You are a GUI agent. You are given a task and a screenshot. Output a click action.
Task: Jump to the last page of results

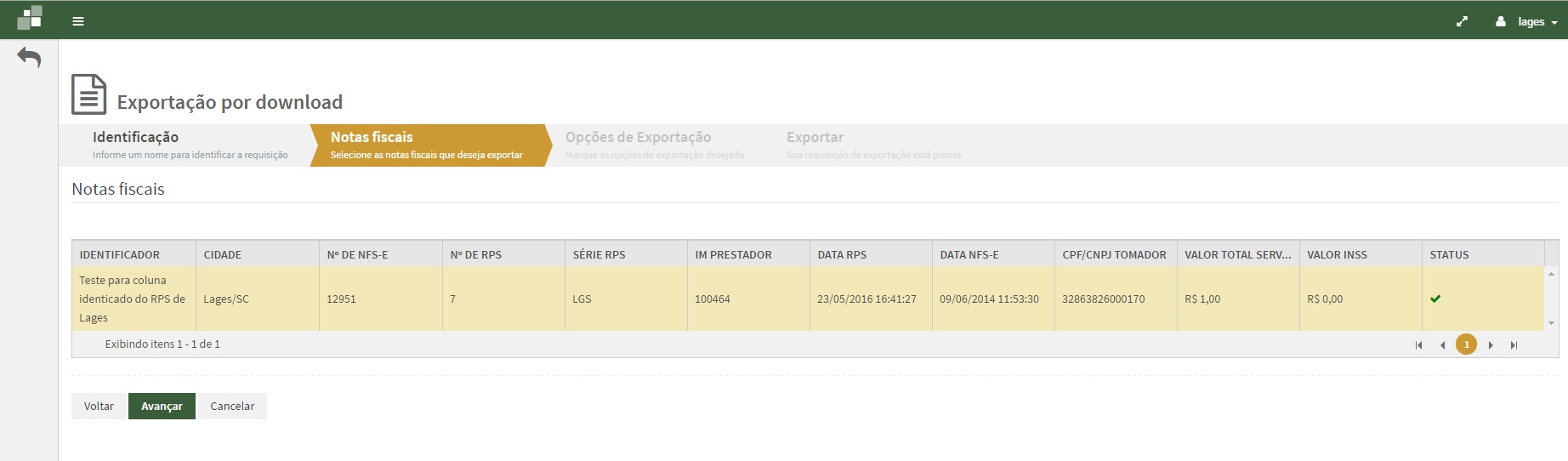(1514, 344)
